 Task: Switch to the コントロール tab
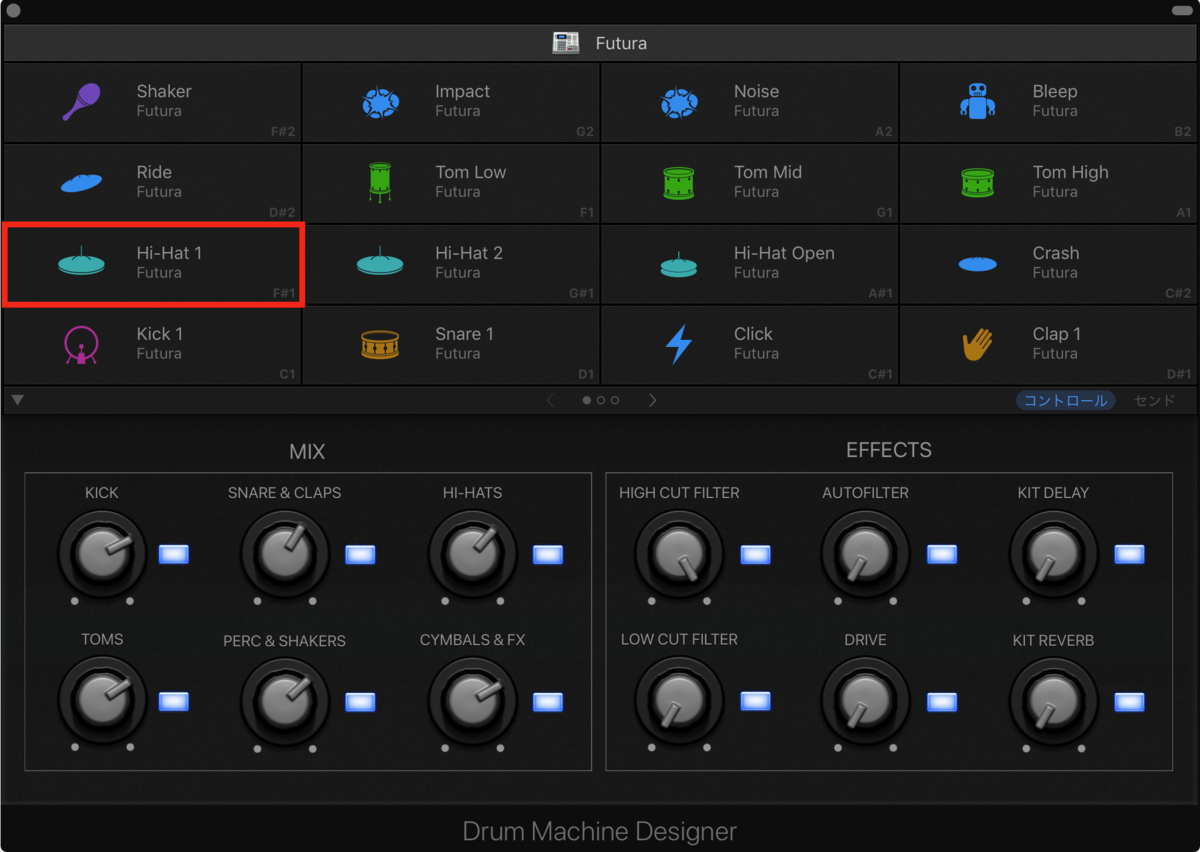tap(1065, 400)
